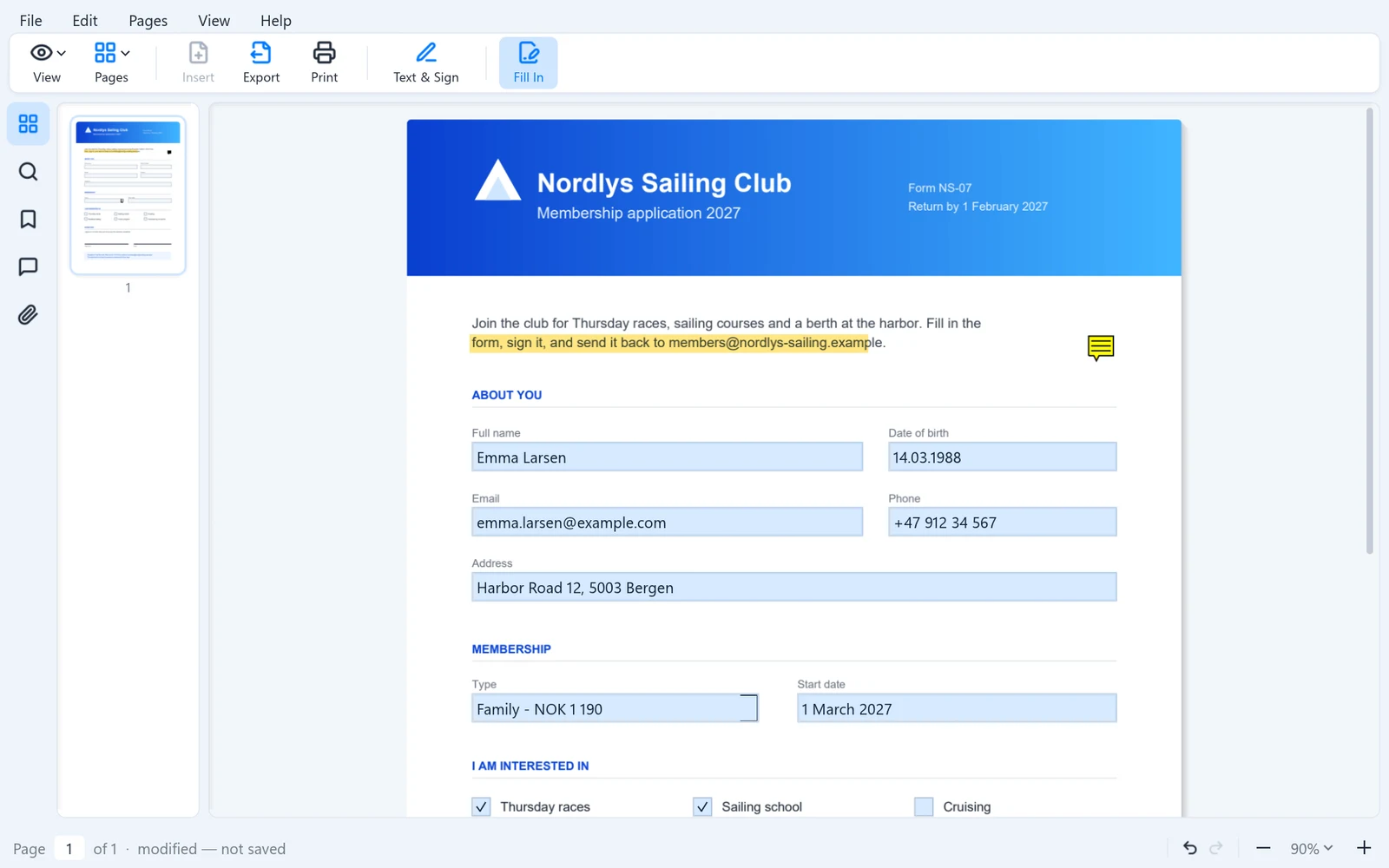Zoom in with the plus icon
Image resolution: width=1389 pixels, height=868 pixels.
pyautogui.click(x=1364, y=848)
